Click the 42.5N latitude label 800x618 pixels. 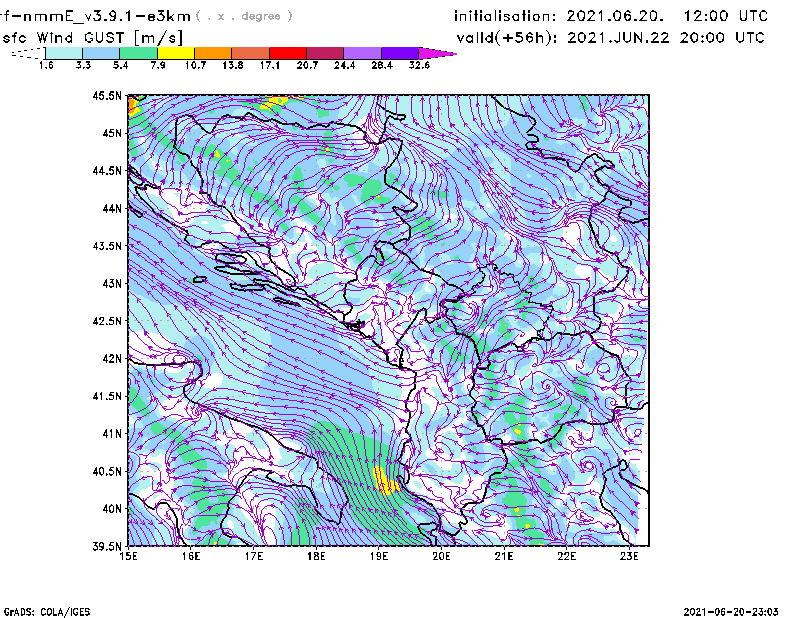107,321
